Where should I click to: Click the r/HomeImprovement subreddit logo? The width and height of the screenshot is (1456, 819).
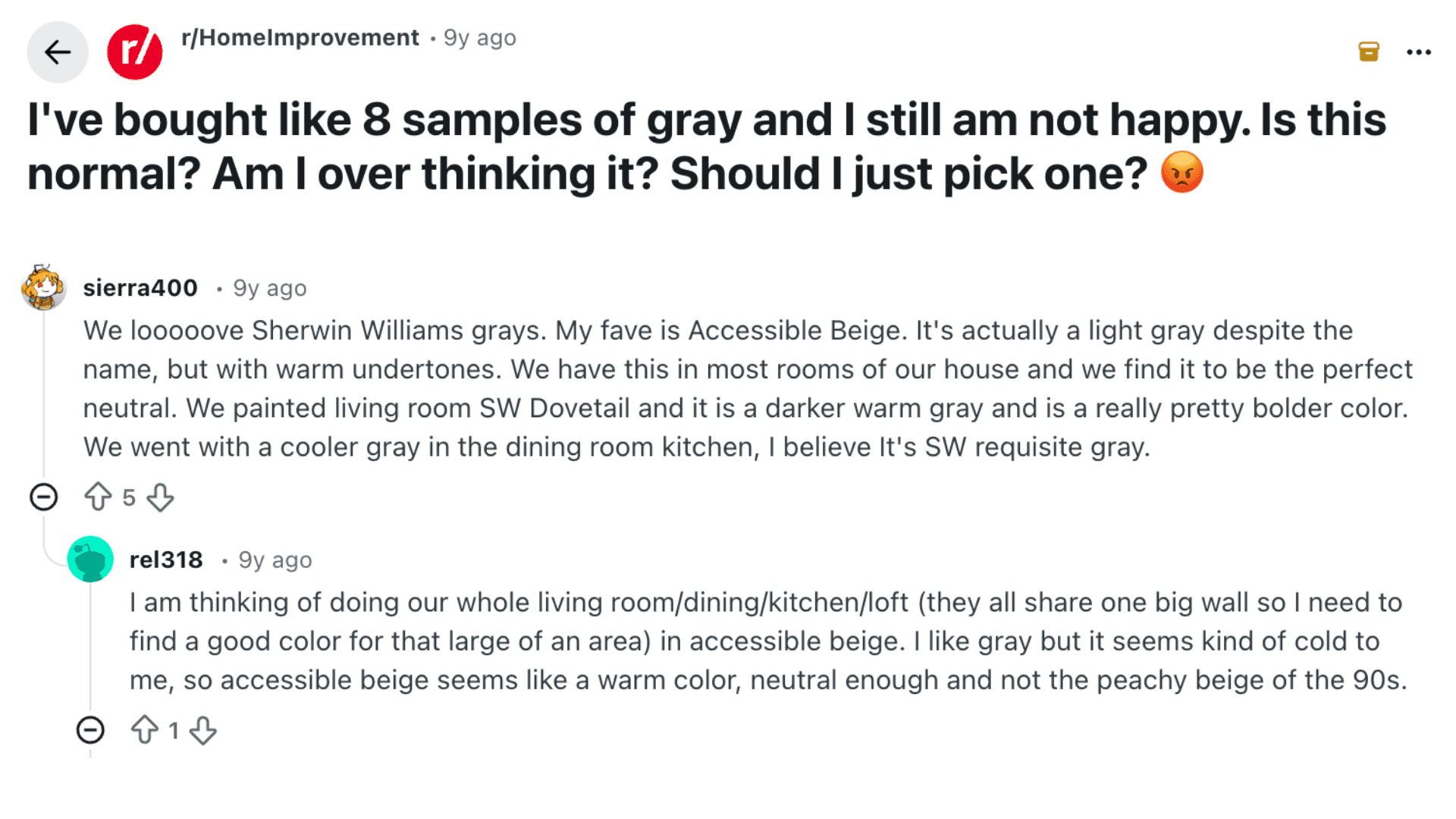coord(135,52)
